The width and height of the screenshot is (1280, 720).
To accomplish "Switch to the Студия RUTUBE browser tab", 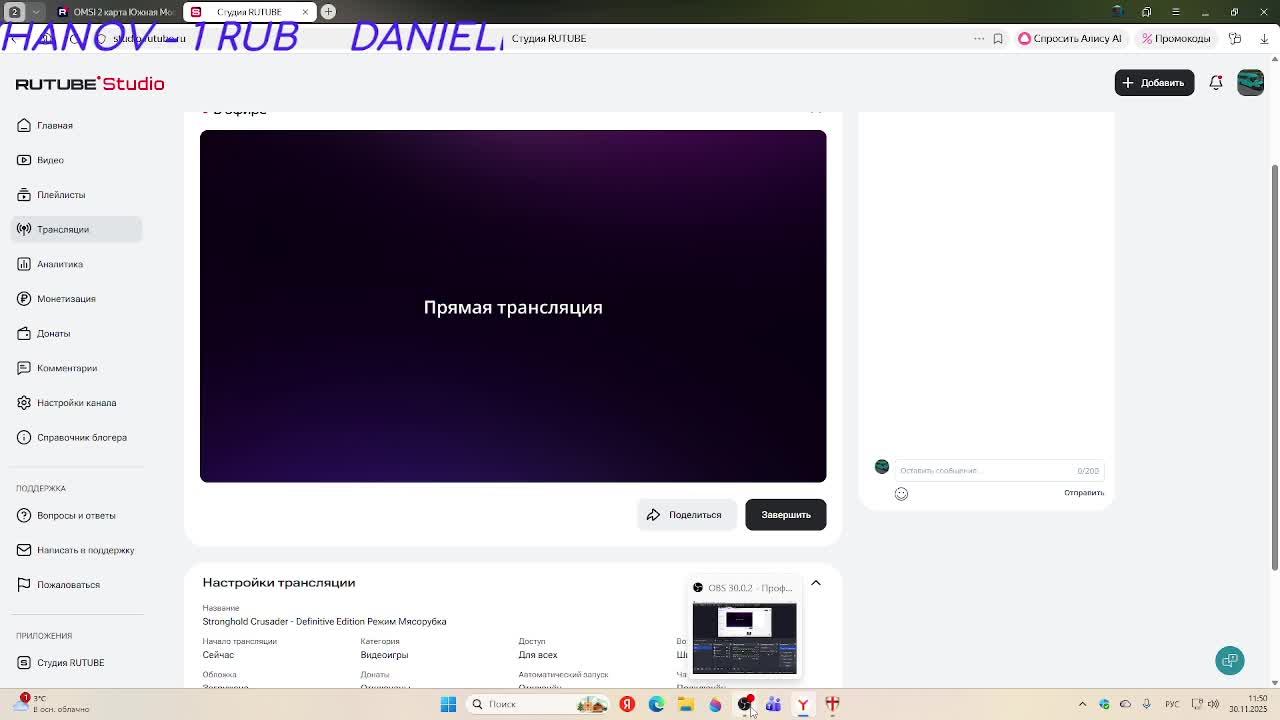I will pyautogui.click(x=249, y=12).
